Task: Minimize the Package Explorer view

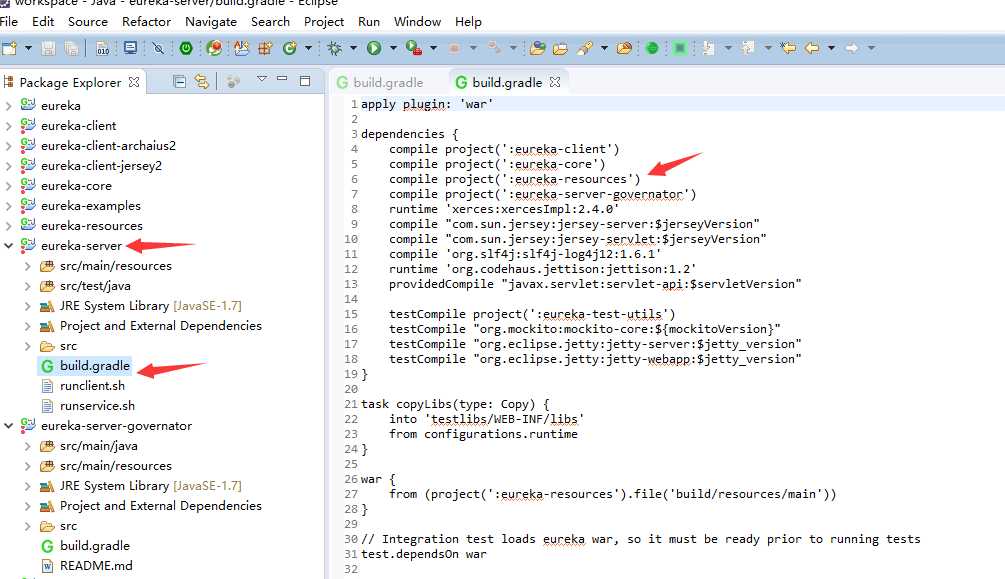Action: point(282,79)
